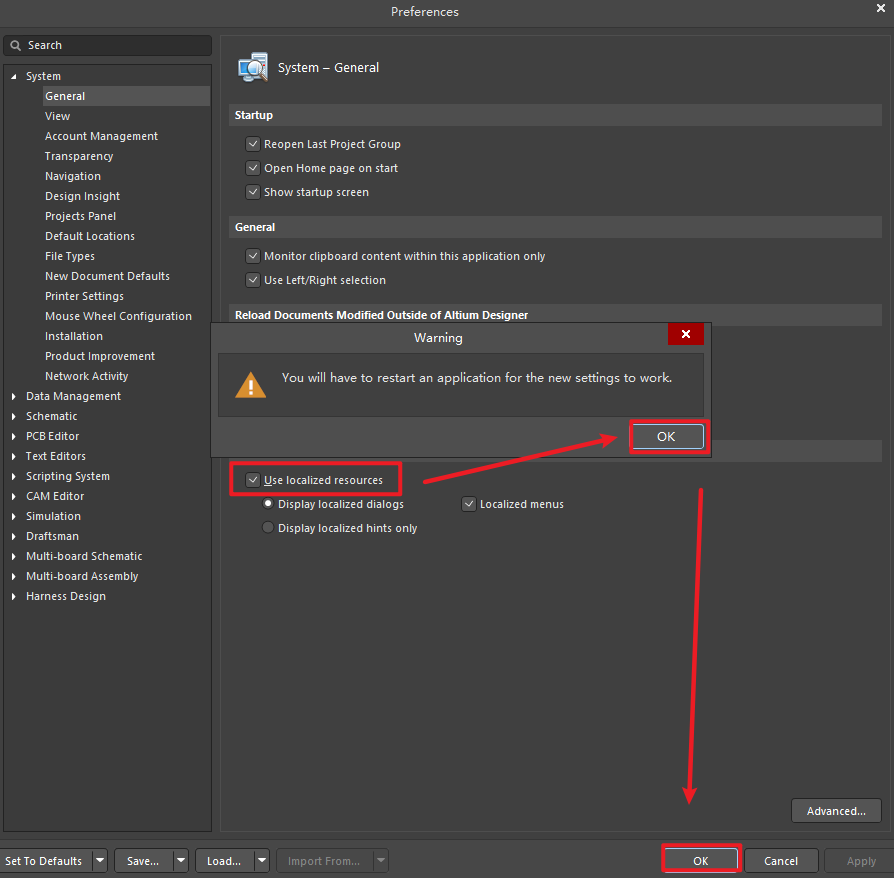The width and height of the screenshot is (894, 878).
Task: Click into the Search field
Action: click(115, 46)
